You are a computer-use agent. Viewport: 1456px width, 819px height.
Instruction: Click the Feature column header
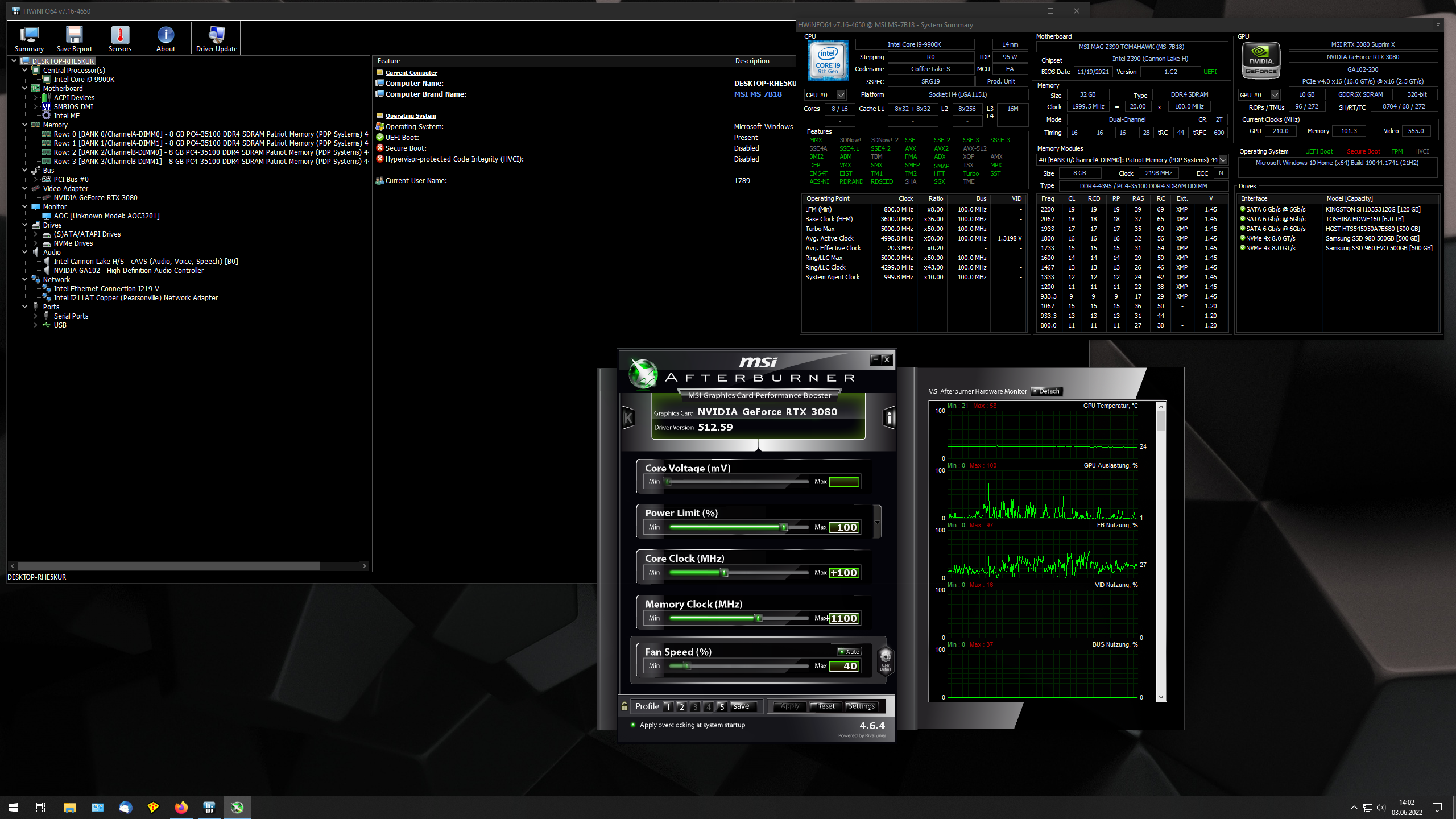click(x=551, y=61)
